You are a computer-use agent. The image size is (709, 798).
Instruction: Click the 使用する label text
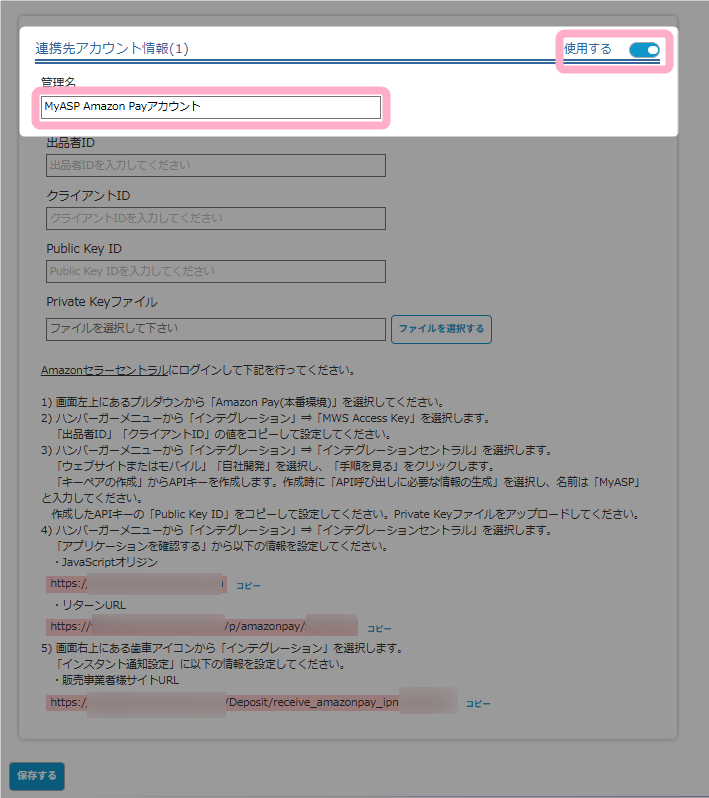(588, 49)
